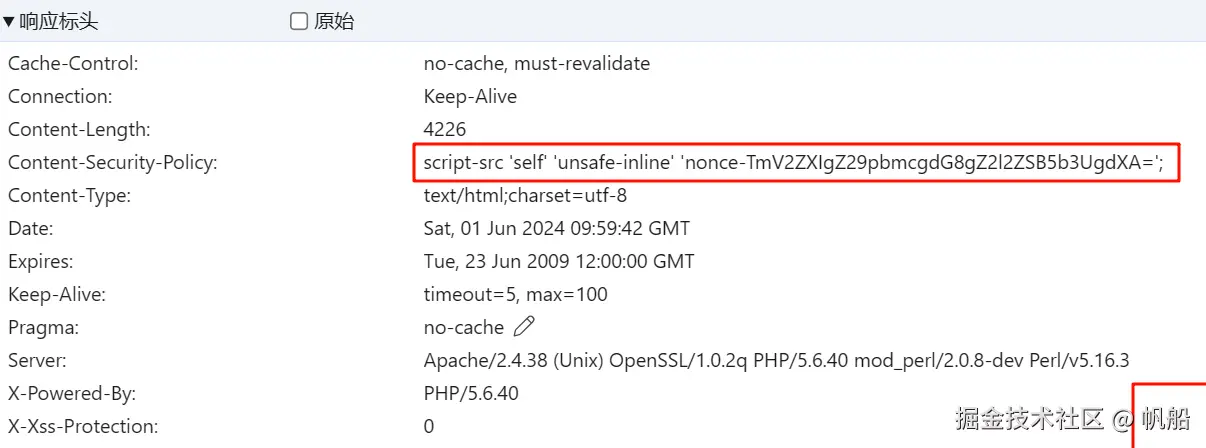The height and width of the screenshot is (448, 1206).
Task: Click the Pragma no-cache value
Action: 464,327
